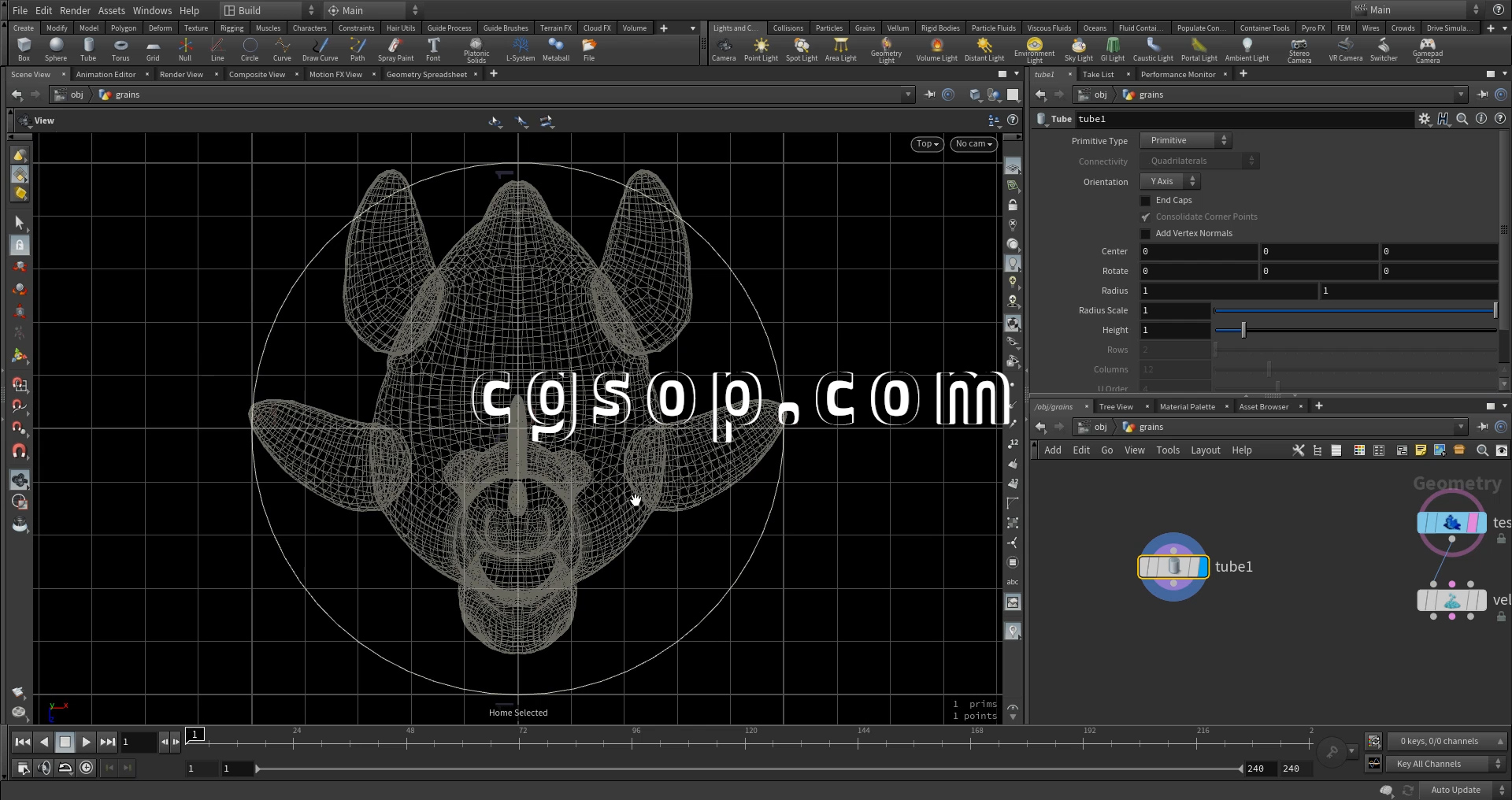Image resolution: width=1512 pixels, height=800 pixels.
Task: Click the L-System shelf tool
Action: (521, 50)
